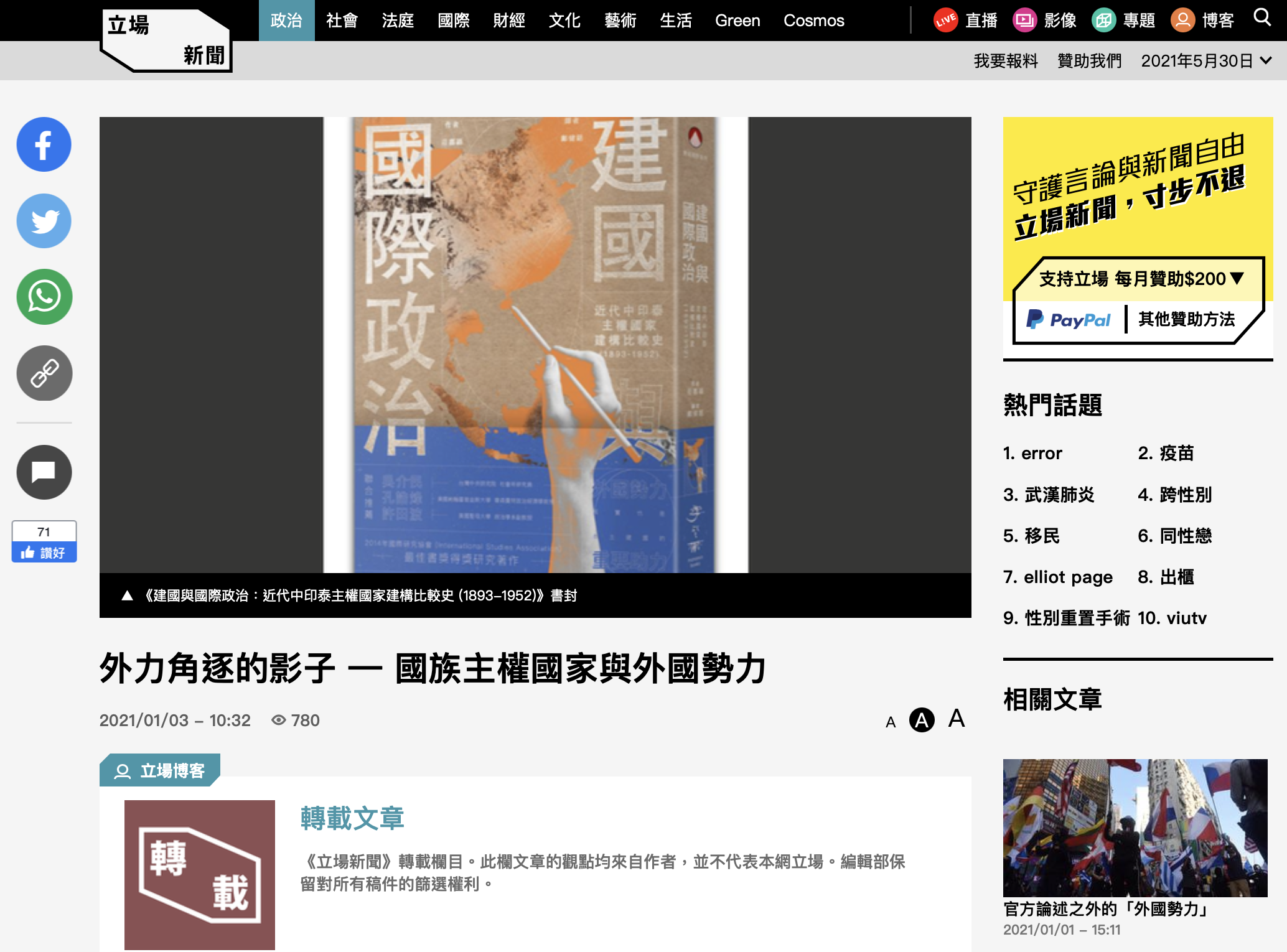
Task: Like article with Facebook 讚好 button
Action: tap(44, 552)
